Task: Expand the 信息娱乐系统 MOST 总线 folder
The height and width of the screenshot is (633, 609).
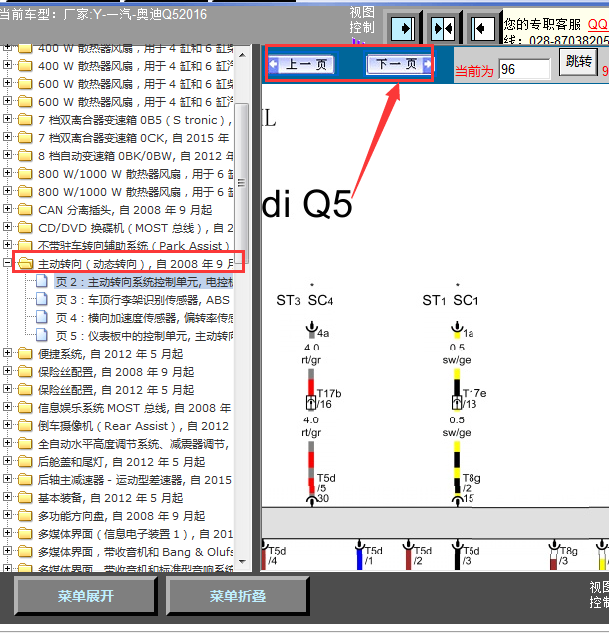Action: 7,407
